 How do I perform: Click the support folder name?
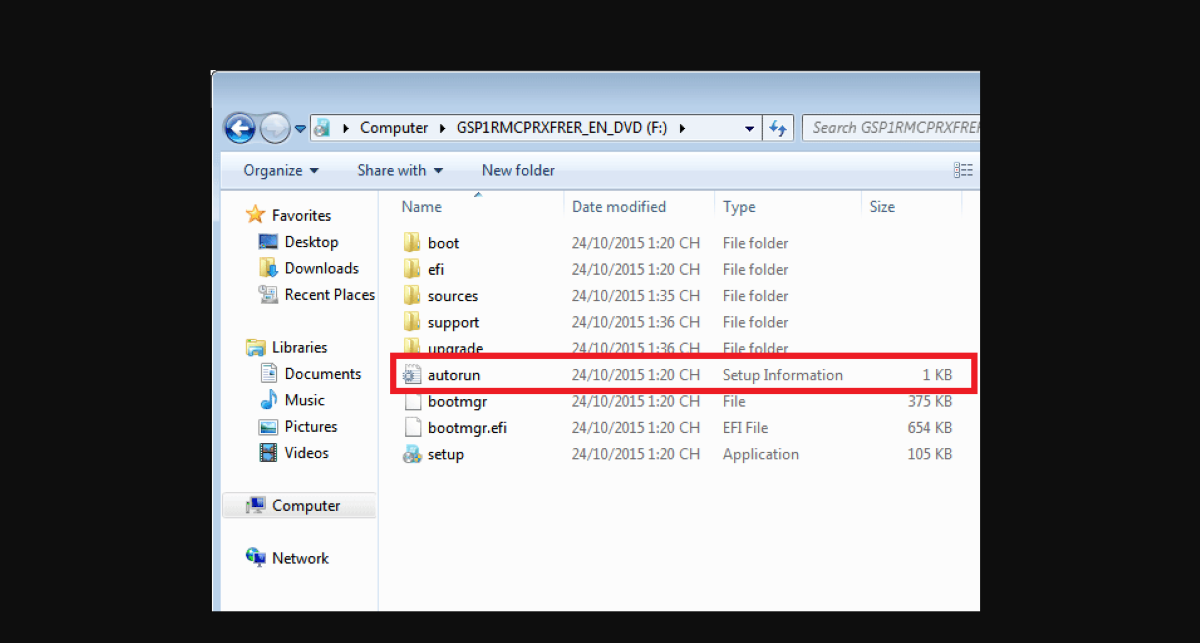[x=453, y=322]
